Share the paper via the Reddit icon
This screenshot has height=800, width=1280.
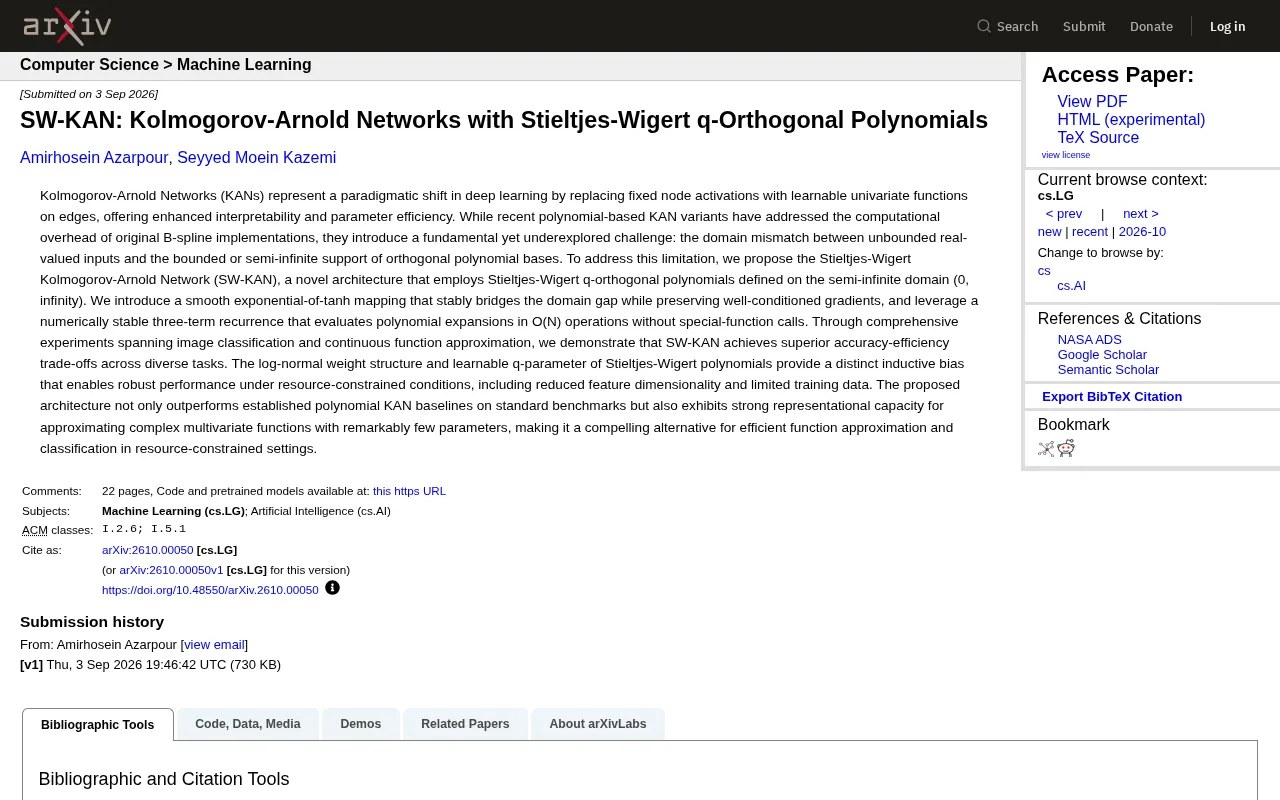pyautogui.click(x=1066, y=448)
